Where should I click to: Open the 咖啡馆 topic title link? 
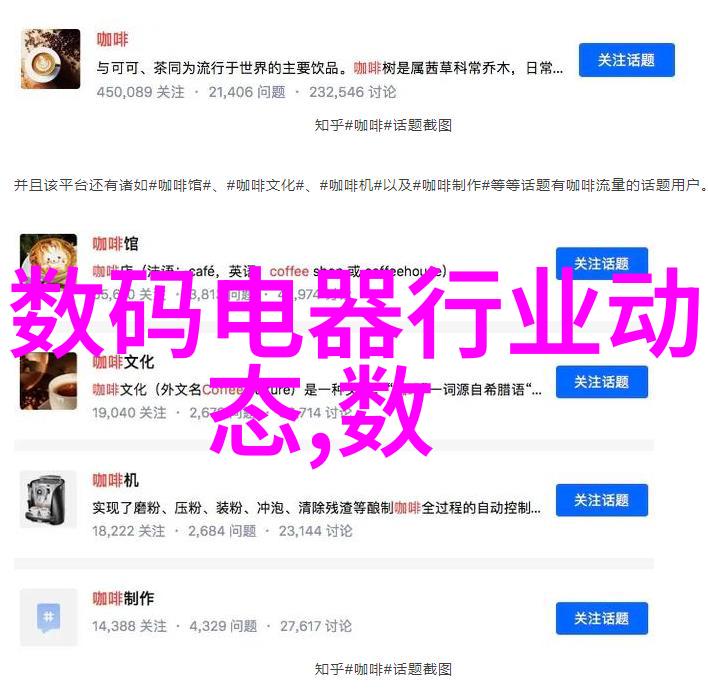[116, 243]
